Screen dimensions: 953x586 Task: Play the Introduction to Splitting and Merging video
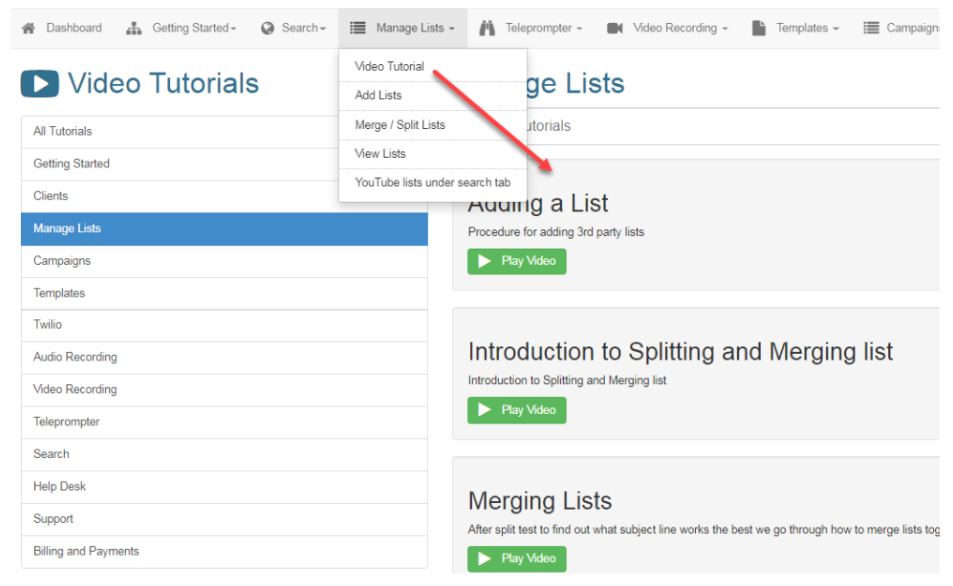[x=516, y=410]
